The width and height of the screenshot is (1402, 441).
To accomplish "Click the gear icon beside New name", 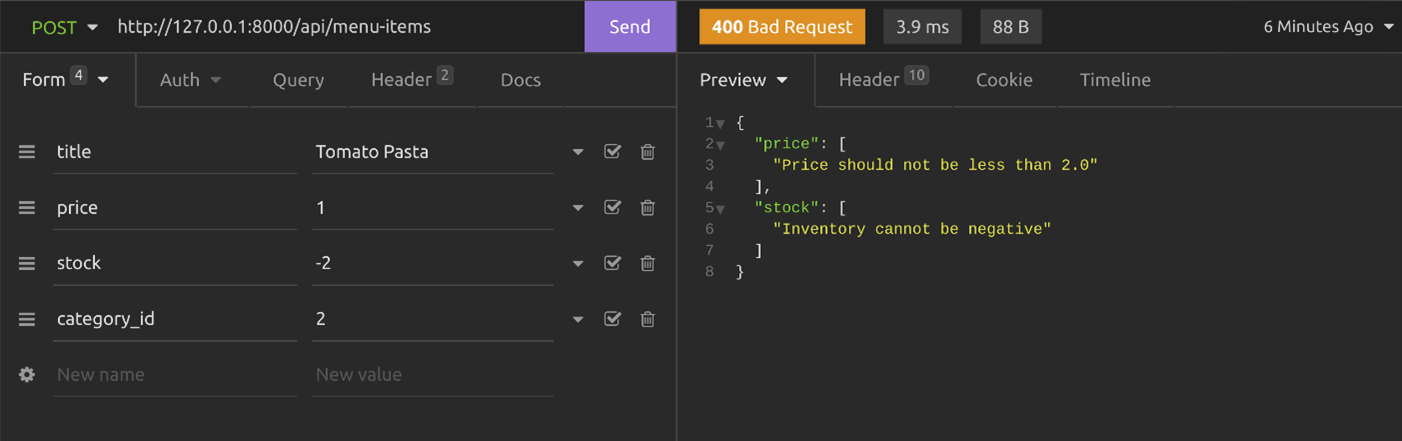I will coord(27,374).
